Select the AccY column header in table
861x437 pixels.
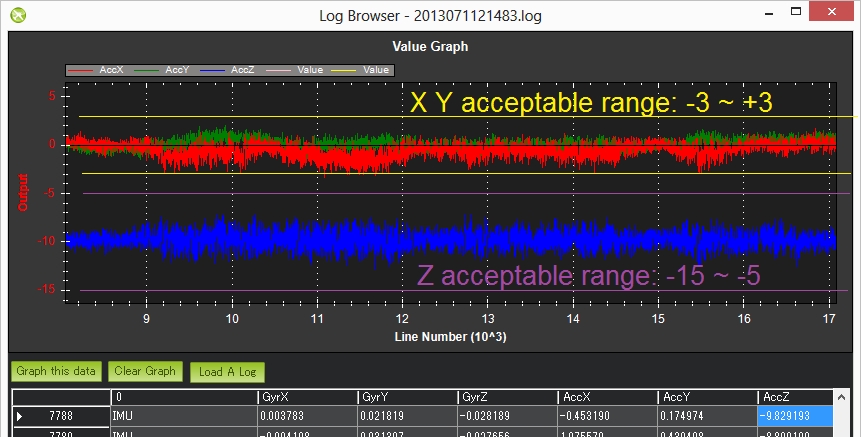pos(706,397)
